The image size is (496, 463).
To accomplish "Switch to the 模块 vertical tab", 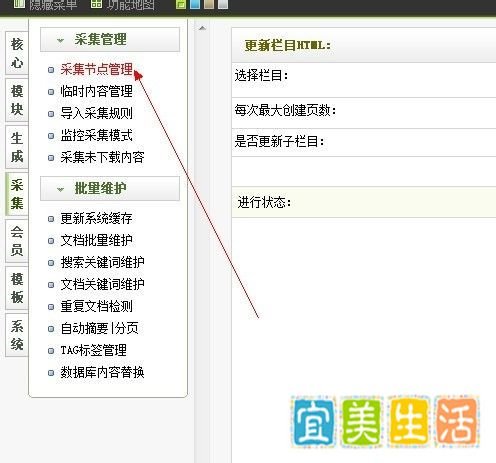I will [x=17, y=100].
